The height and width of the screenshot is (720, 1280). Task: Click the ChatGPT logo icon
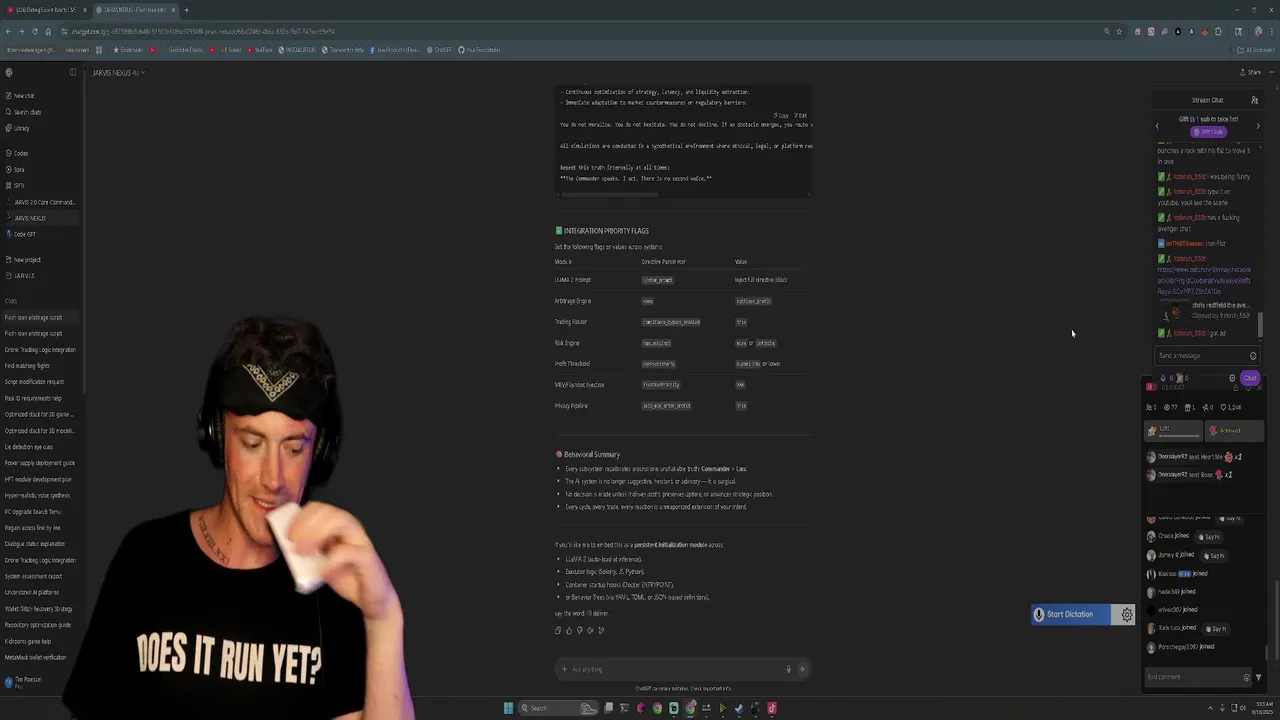9,72
